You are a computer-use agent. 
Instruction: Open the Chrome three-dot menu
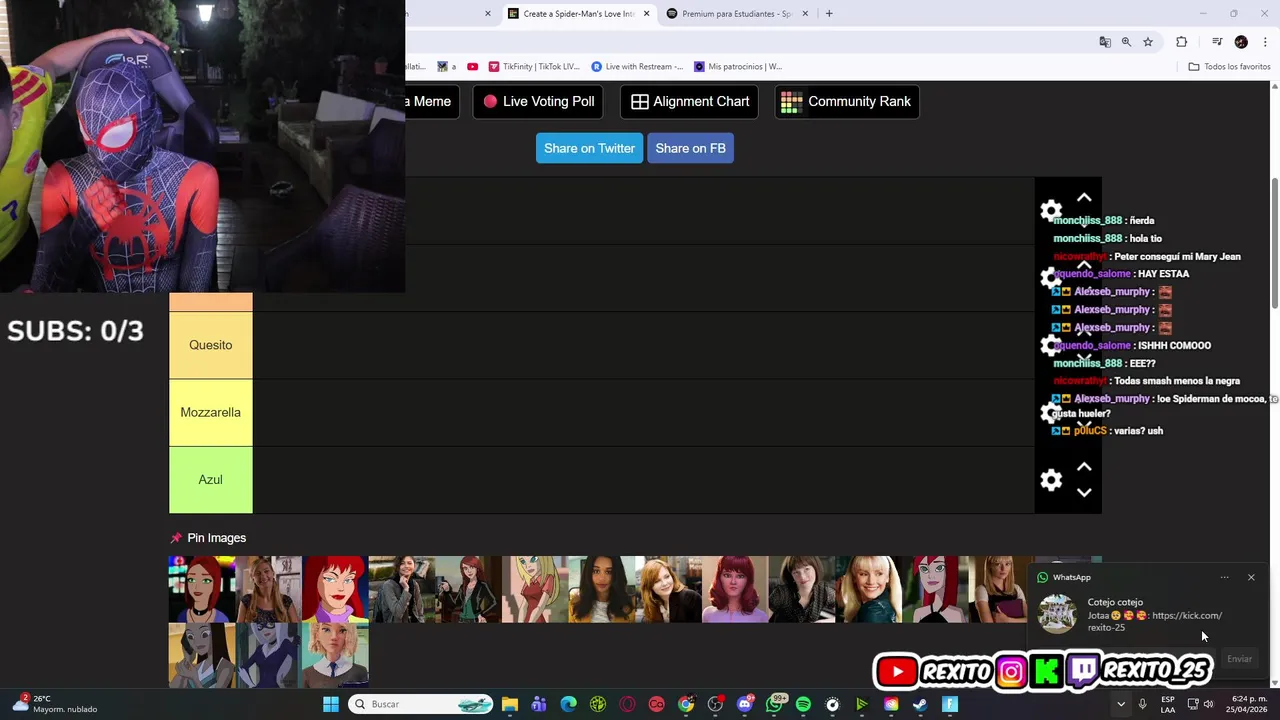click(x=1265, y=42)
